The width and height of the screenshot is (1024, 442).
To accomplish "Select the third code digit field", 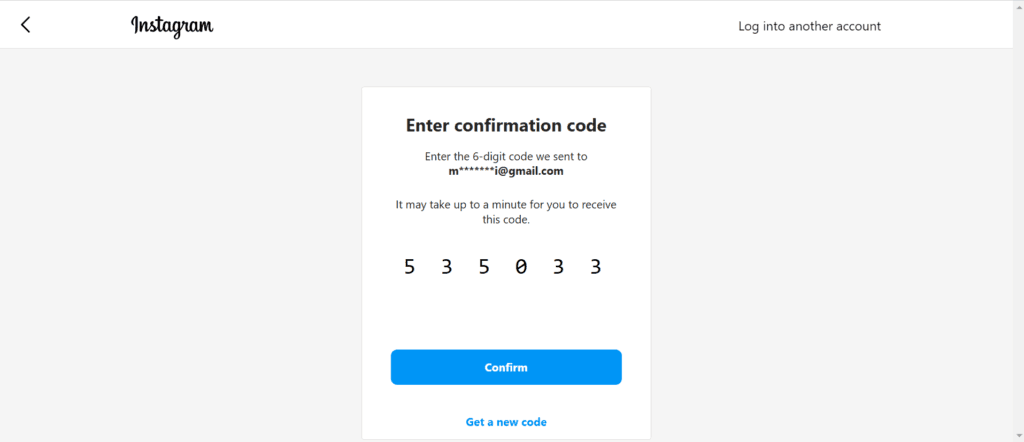I will tap(484, 267).
